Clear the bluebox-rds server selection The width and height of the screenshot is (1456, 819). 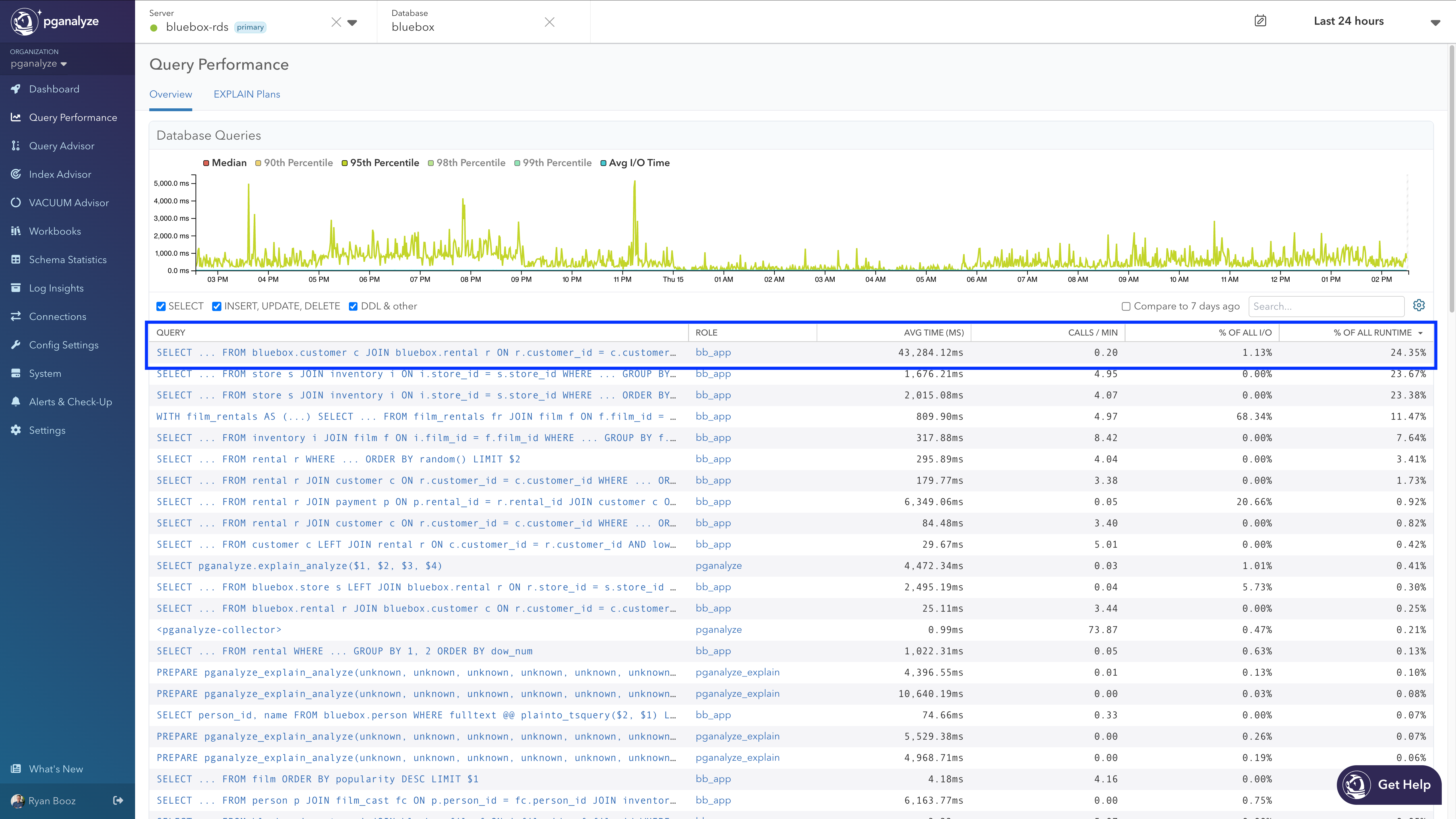[x=336, y=22]
